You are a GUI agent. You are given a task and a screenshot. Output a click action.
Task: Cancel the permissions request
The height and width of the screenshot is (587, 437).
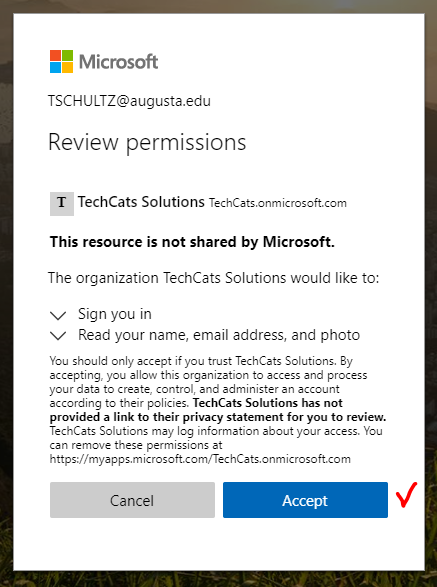[x=132, y=500]
